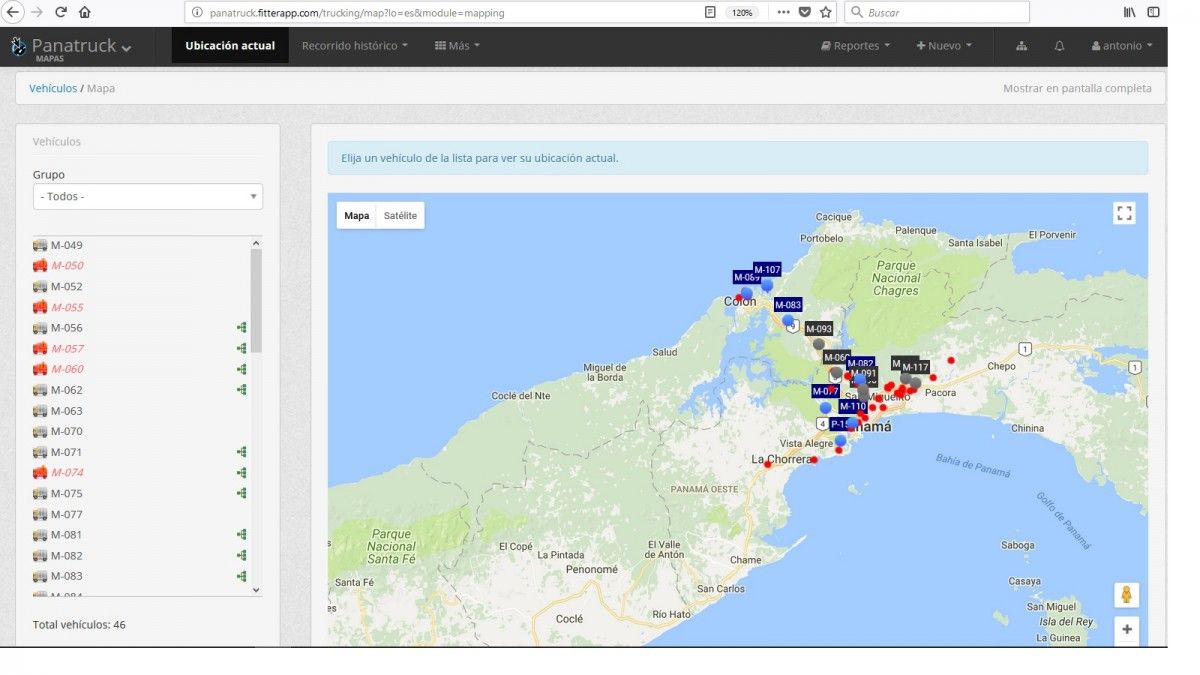Toggle map fullscreen view icon
Image resolution: width=1200 pixels, height=675 pixels.
[1124, 213]
